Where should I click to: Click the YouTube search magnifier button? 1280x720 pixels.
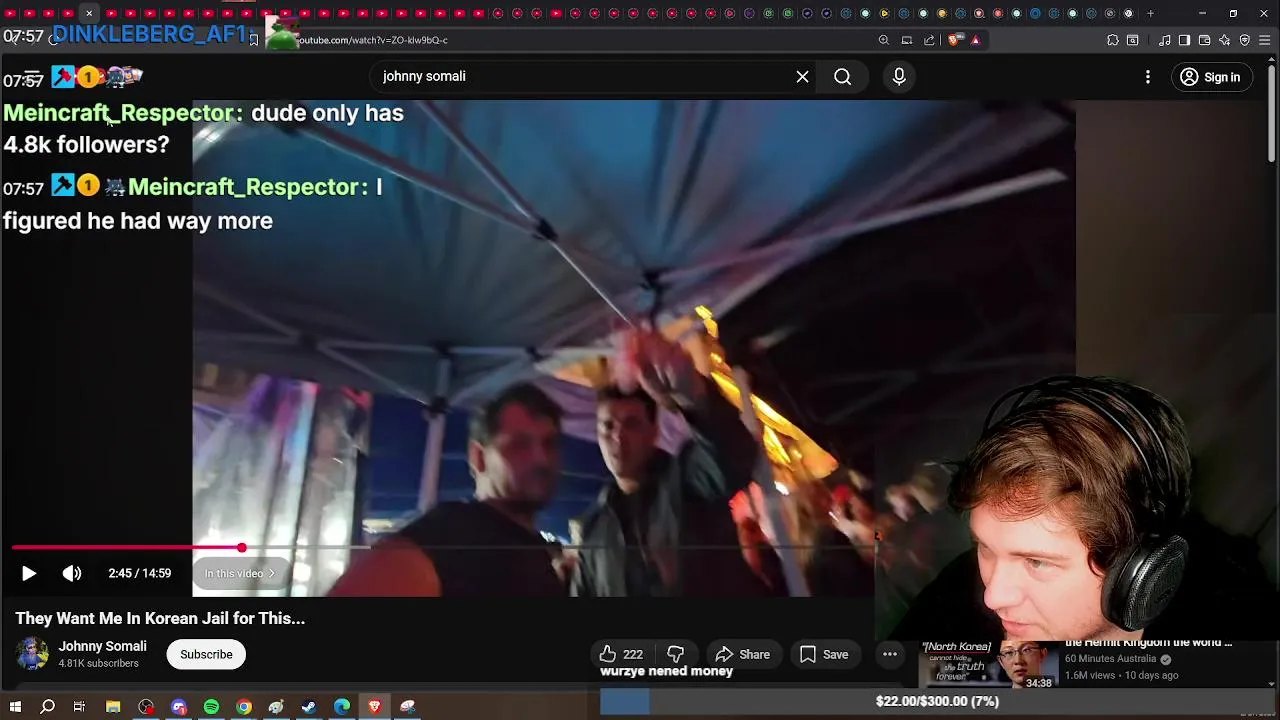(843, 76)
